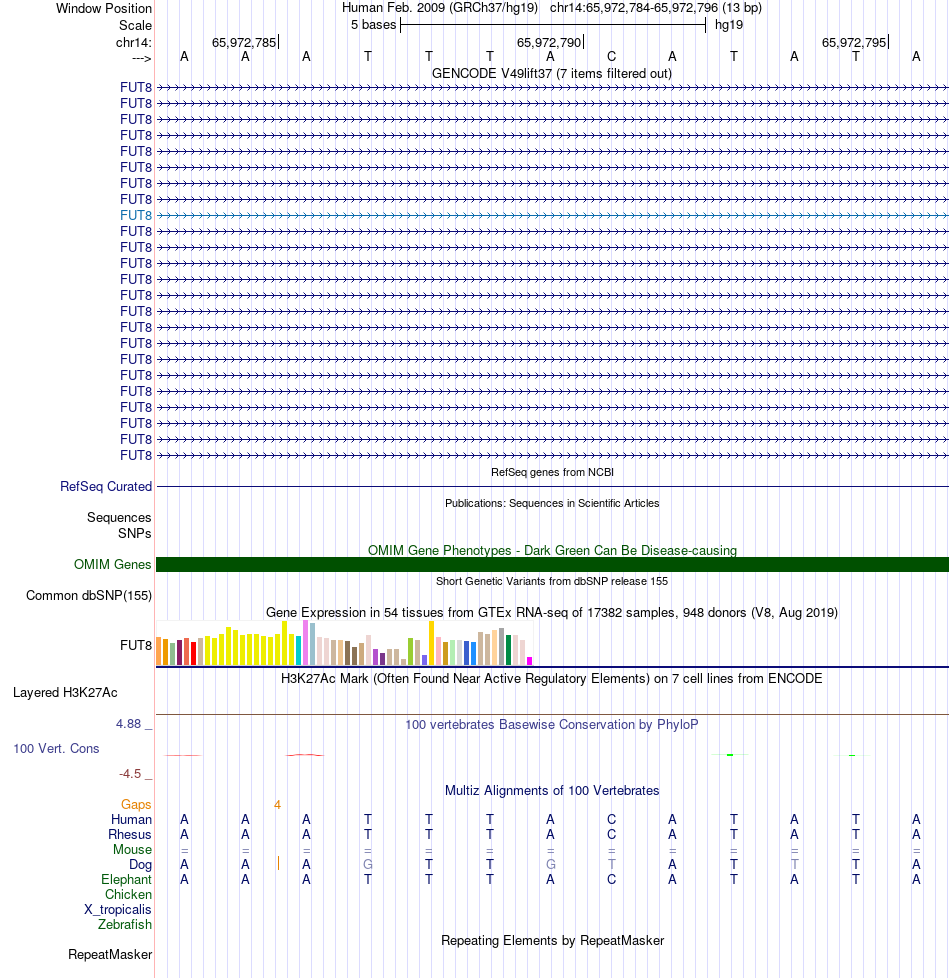The width and height of the screenshot is (950, 978).
Task: Open the 'Repeating Elements by RepeatMasker' title
Action: [x=552, y=941]
